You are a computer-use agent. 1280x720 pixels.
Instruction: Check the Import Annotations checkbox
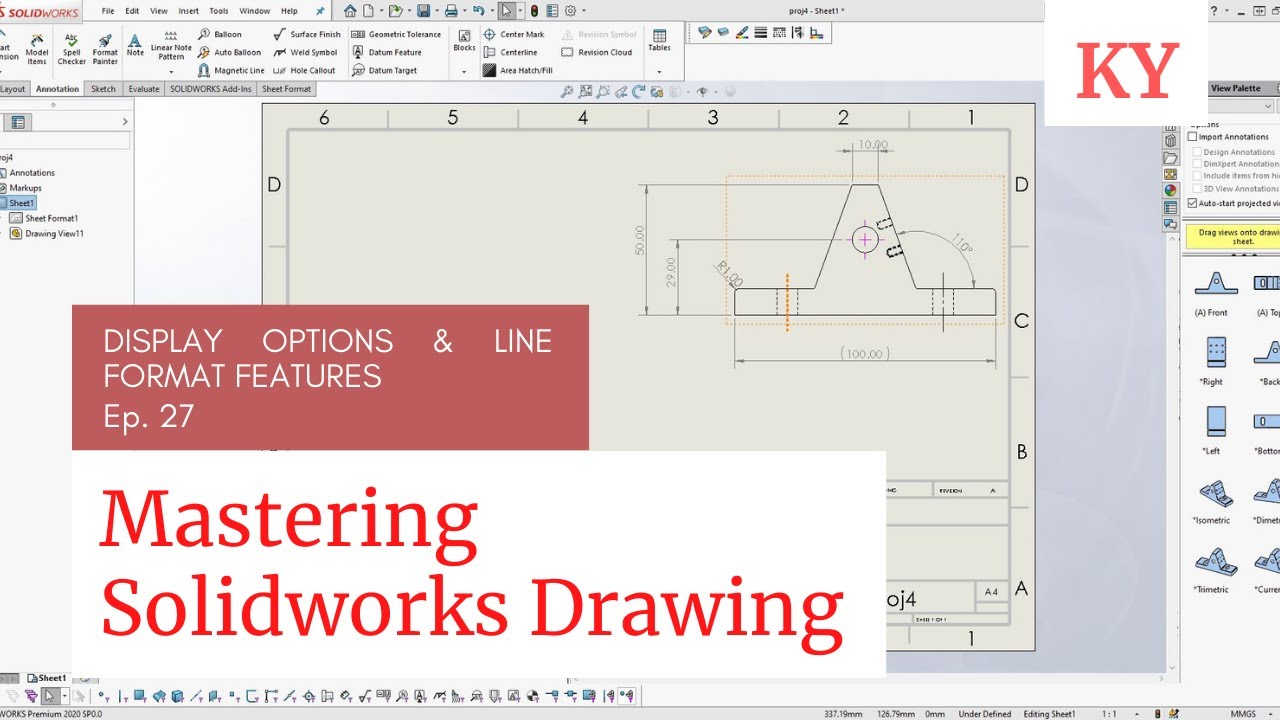click(x=1192, y=137)
